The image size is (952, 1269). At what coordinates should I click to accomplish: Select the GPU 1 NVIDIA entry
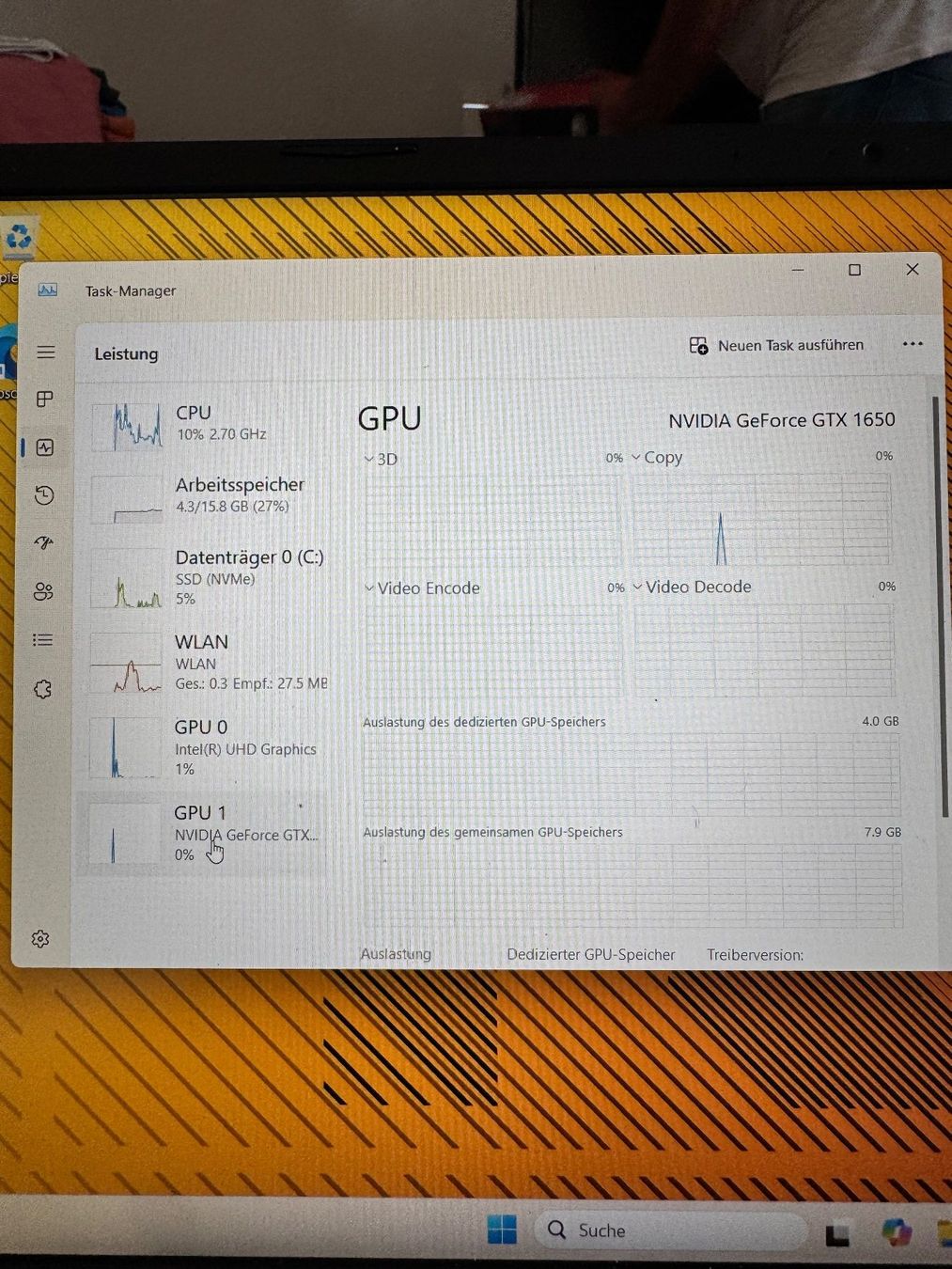203,833
